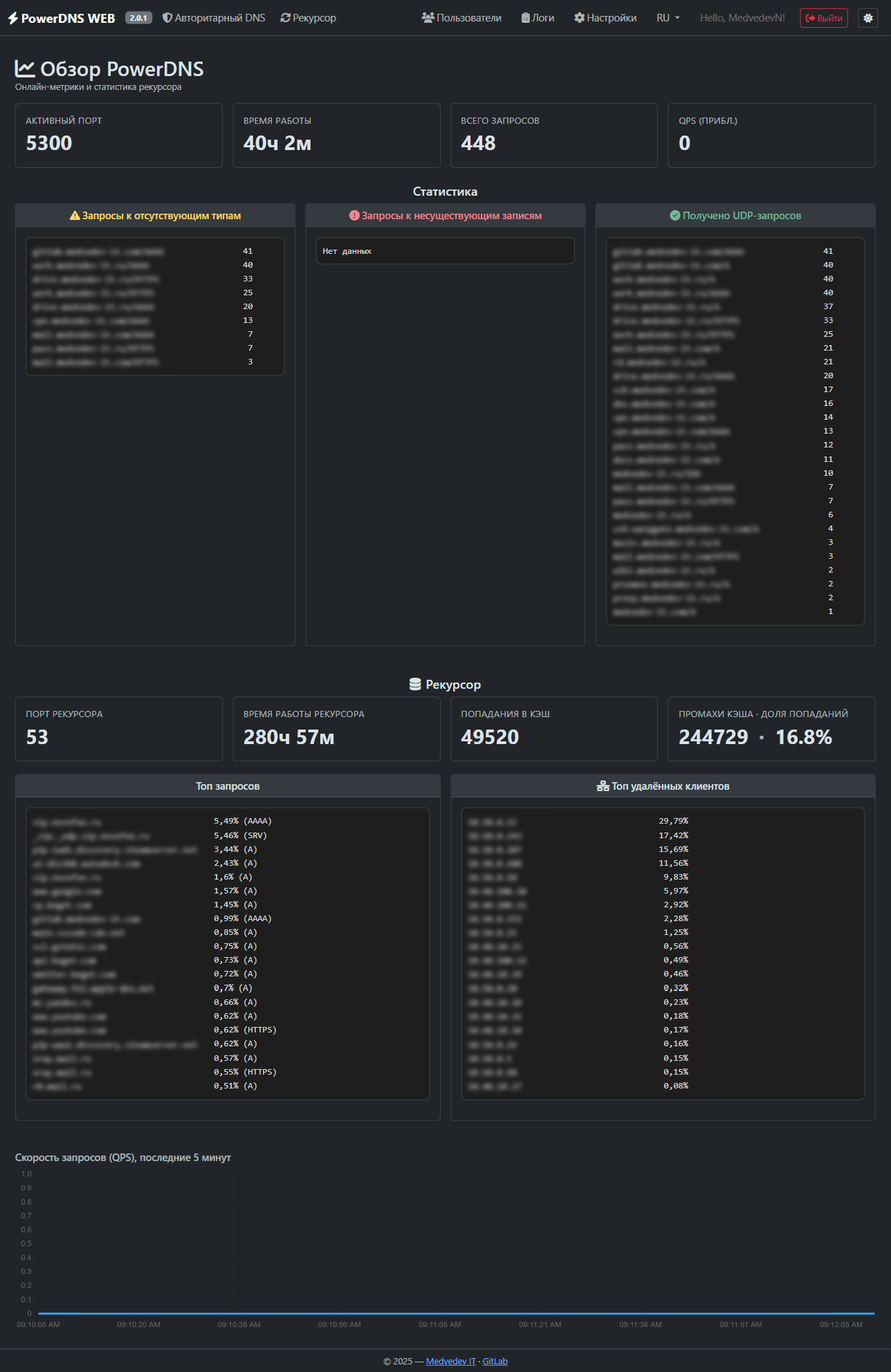This screenshot has height=1372, width=891.
Task: Click the gear icon beside Настройки
Action: coord(579,18)
